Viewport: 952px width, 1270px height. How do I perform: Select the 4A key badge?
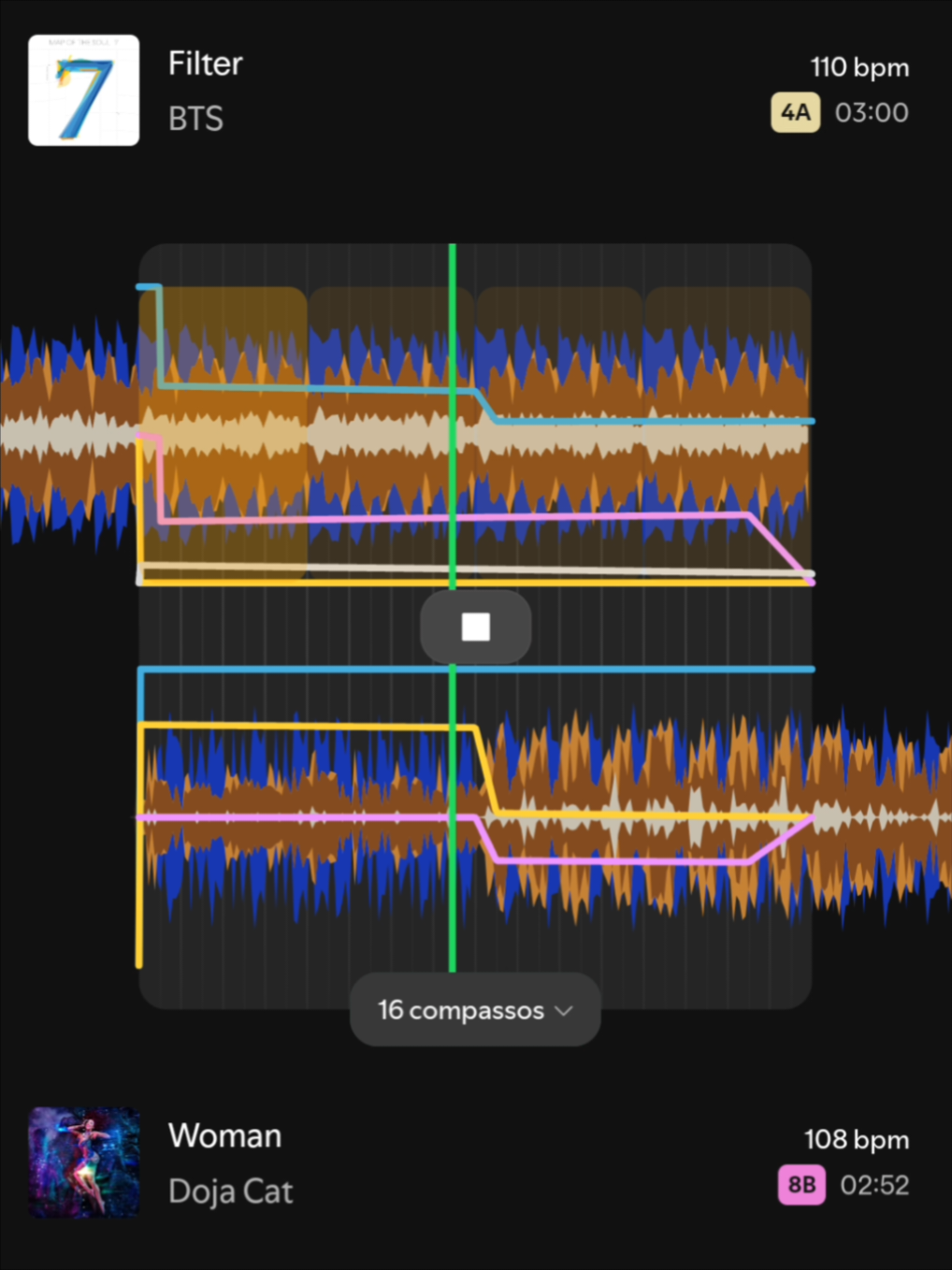(795, 112)
